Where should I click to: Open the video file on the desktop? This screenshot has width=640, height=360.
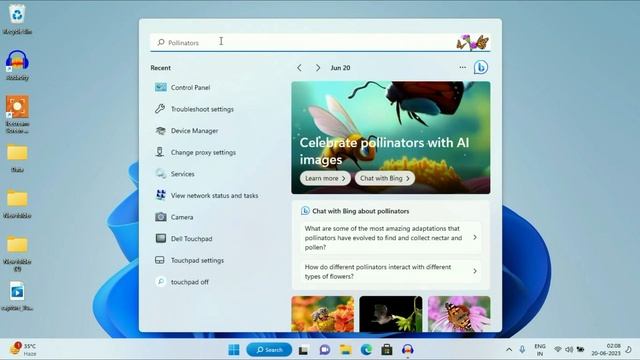pyautogui.click(x=17, y=296)
